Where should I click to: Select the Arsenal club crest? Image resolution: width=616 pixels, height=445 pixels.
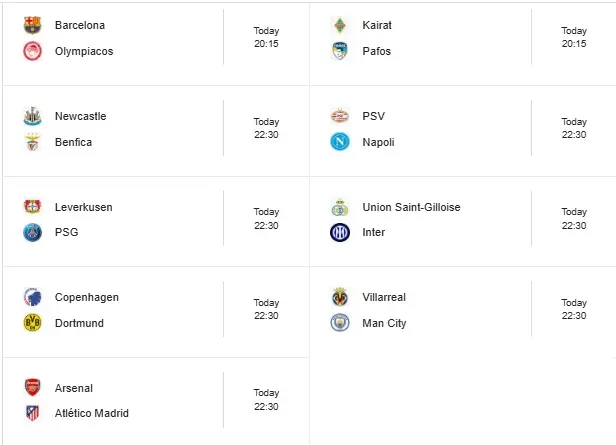(x=32, y=388)
